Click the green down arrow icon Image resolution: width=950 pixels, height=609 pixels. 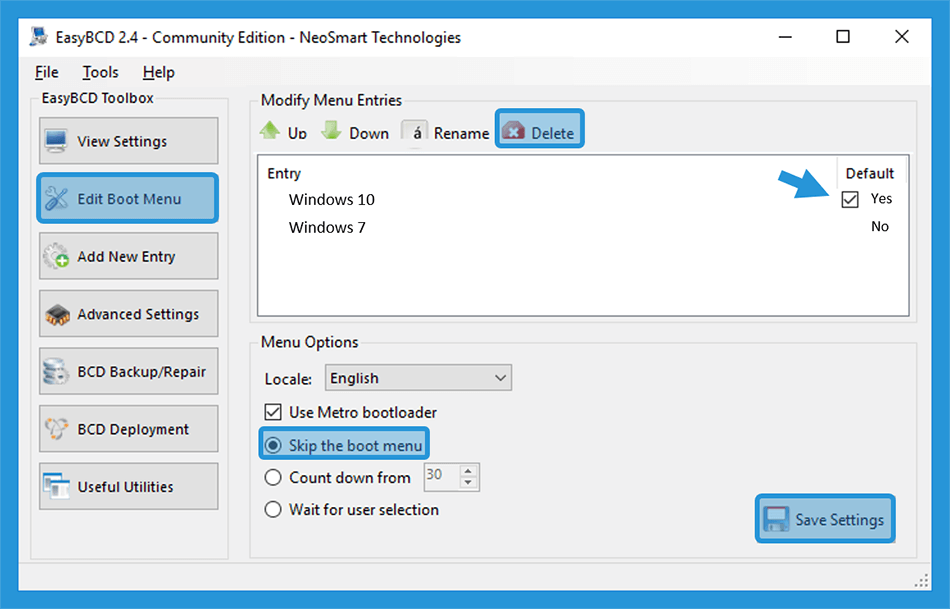coord(331,130)
